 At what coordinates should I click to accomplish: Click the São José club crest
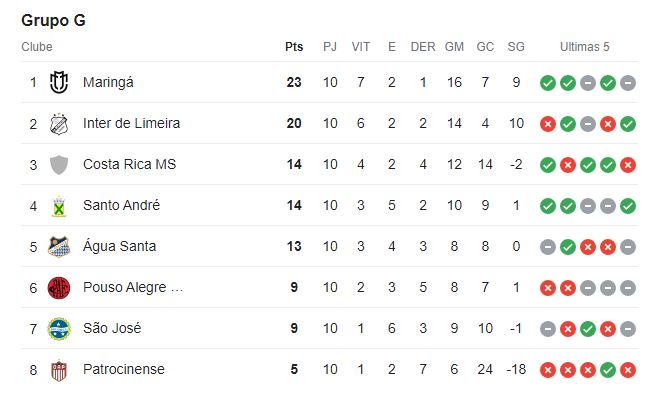[59, 328]
